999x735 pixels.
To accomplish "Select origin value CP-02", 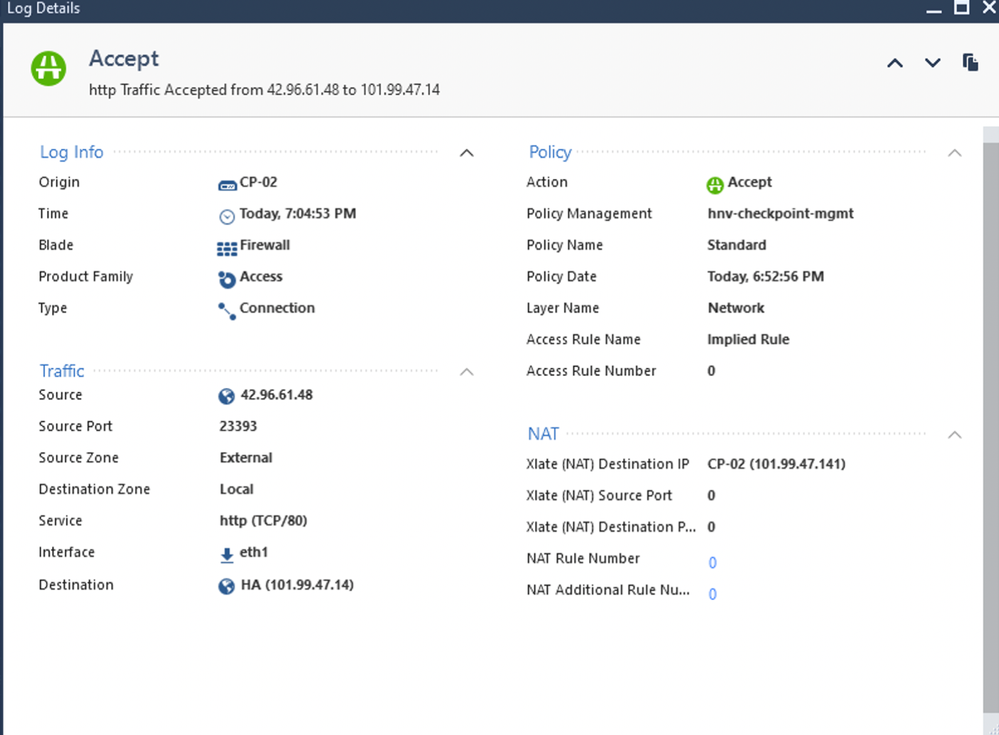I will click(x=258, y=182).
